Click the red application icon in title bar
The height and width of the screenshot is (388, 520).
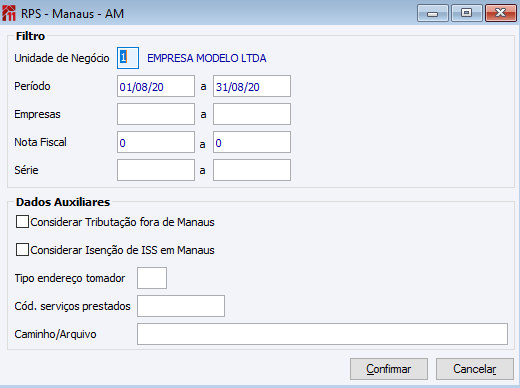(x=9, y=13)
